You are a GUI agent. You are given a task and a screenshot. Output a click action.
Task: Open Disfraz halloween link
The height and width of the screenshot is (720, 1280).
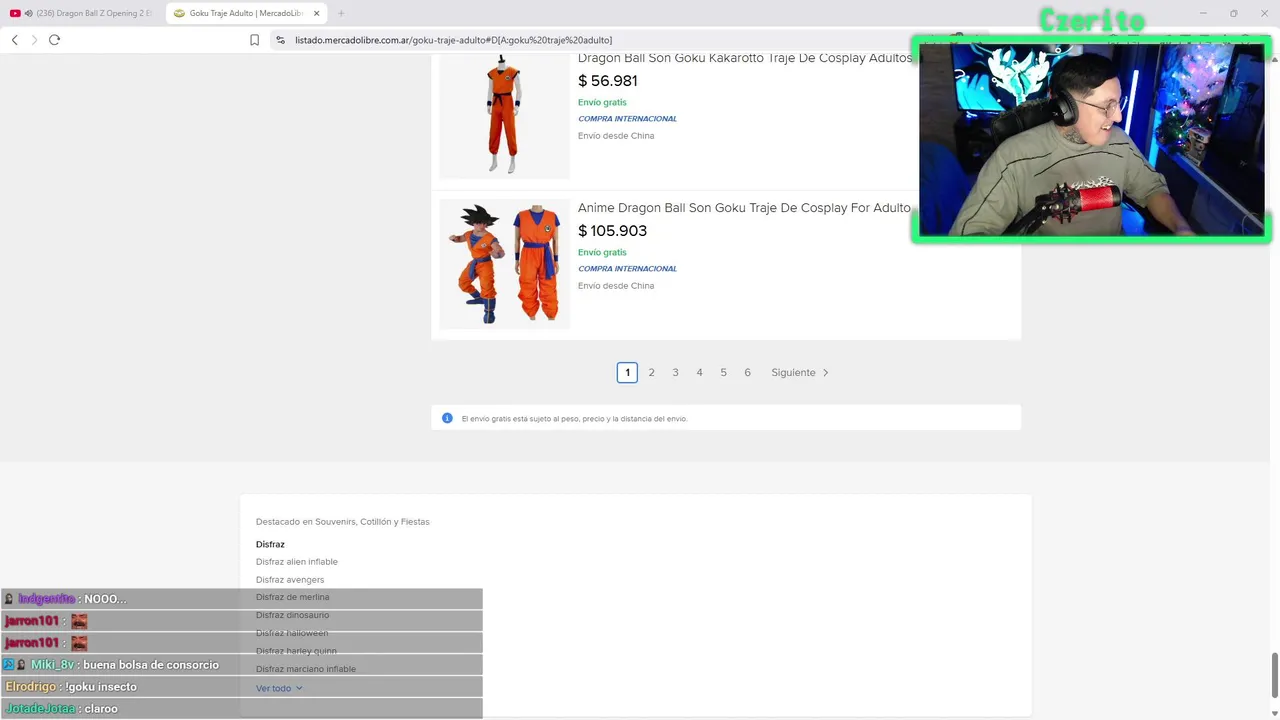coord(292,633)
